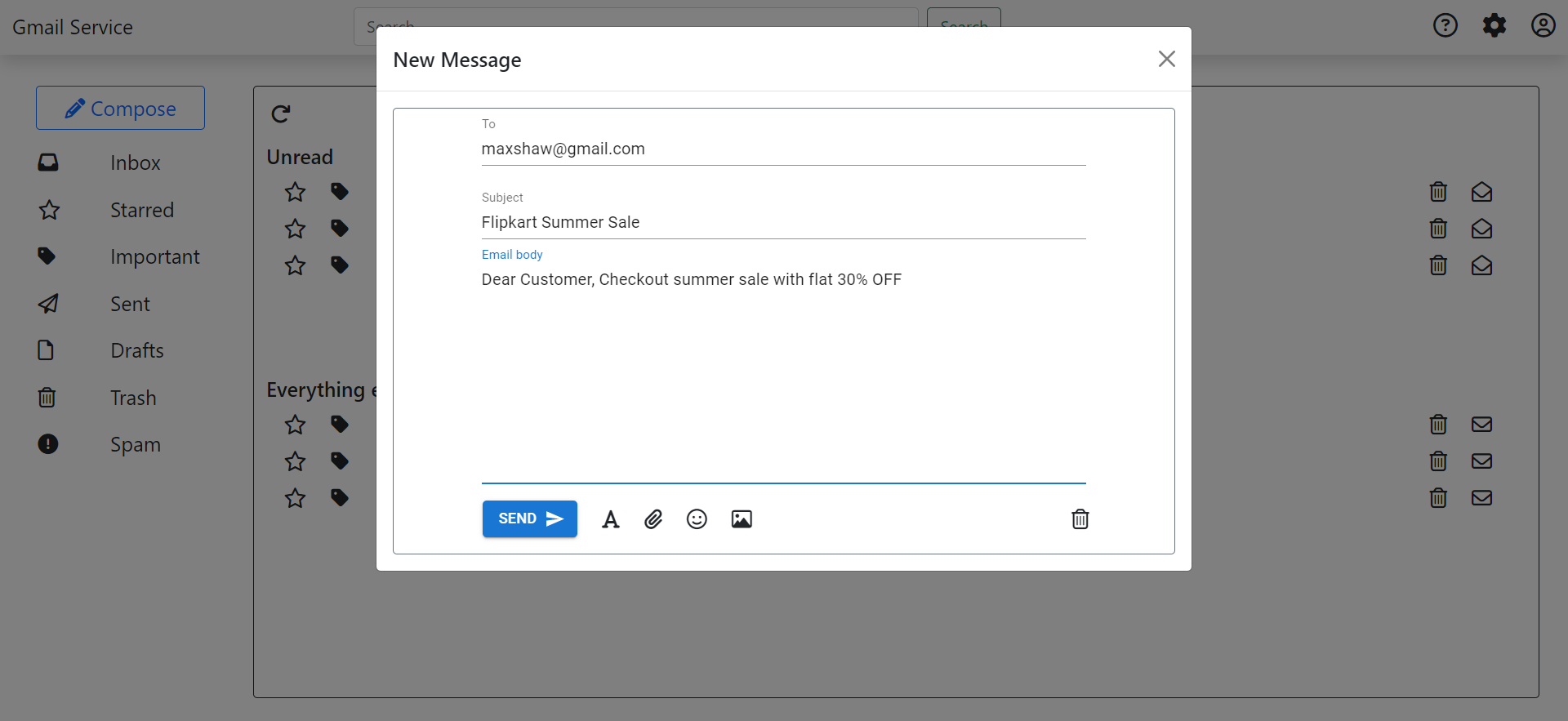Delete the second Unread email
1568x721 pixels.
(1438, 229)
